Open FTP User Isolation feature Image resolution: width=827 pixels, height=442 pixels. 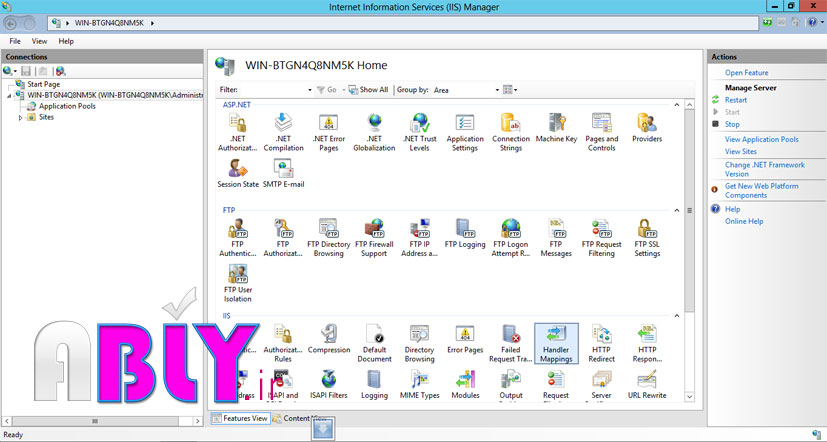(x=238, y=284)
